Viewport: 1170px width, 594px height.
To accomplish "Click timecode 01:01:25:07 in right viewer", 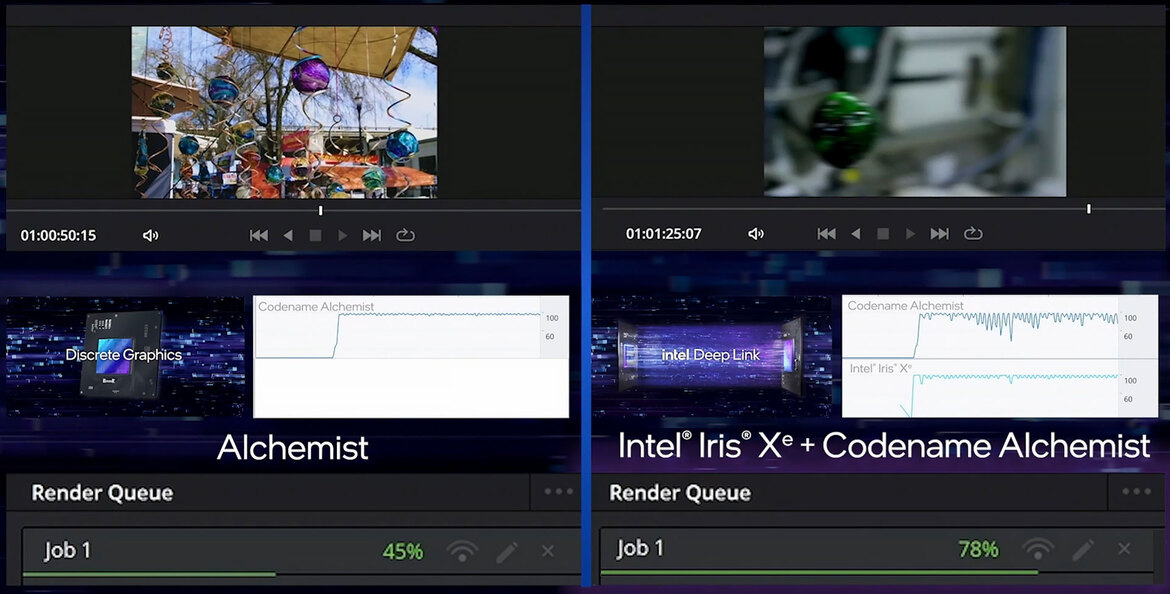I will 663,234.
